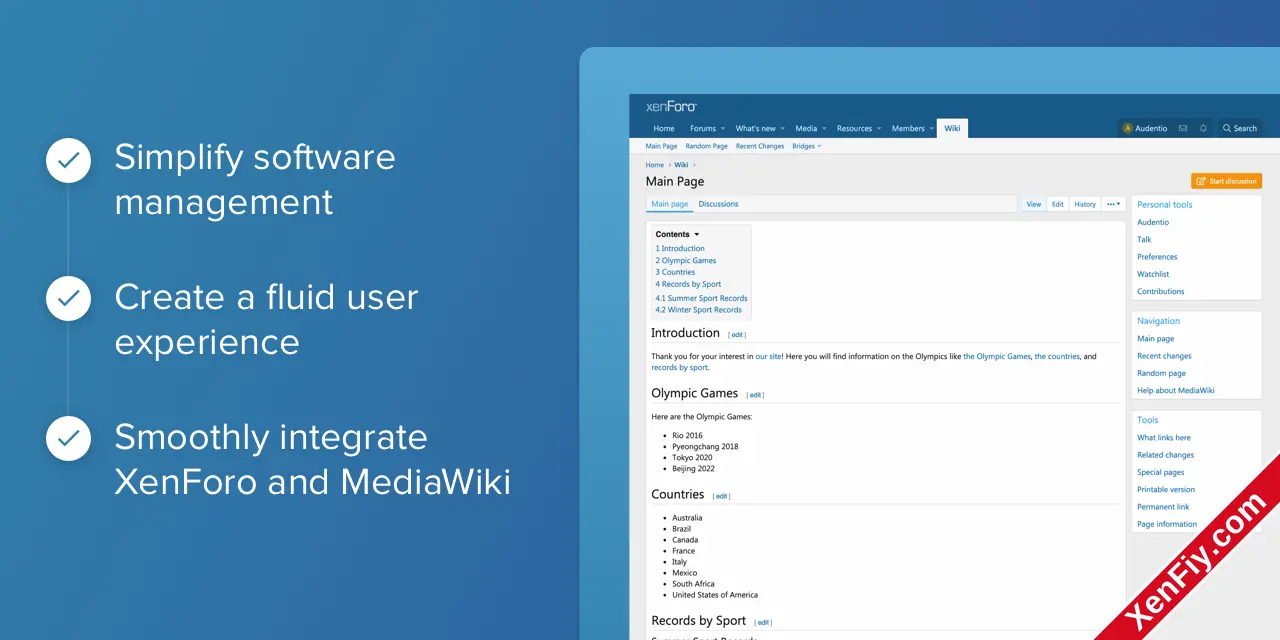Click What links here under Tools
This screenshot has height=640, width=1280.
point(1164,438)
